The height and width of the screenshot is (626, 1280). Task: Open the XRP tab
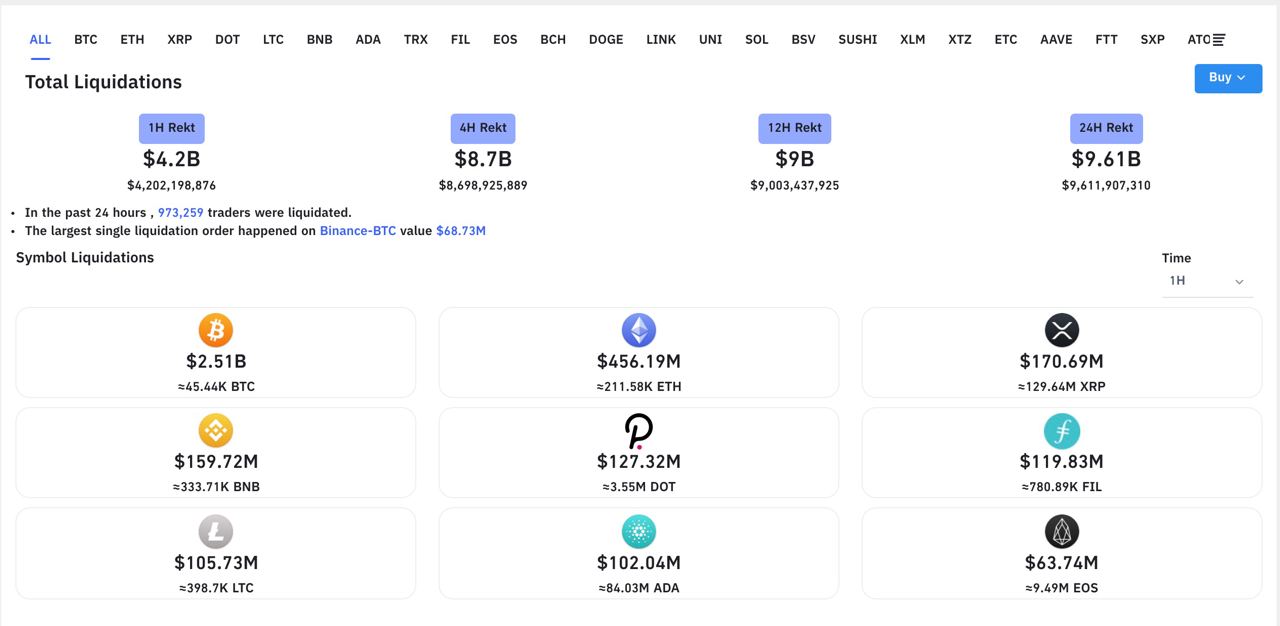(180, 40)
